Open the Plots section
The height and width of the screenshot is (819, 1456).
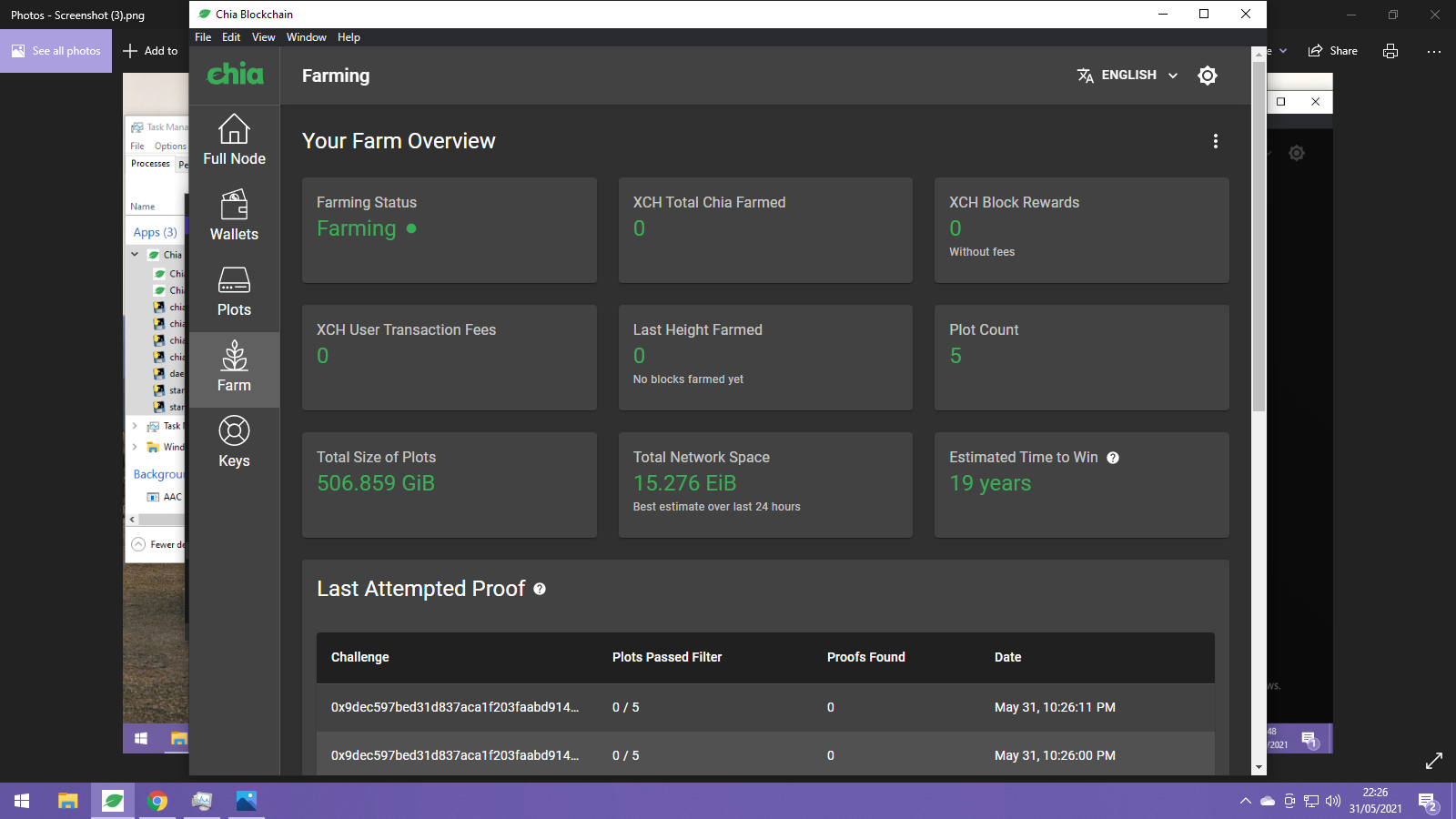coord(234,290)
